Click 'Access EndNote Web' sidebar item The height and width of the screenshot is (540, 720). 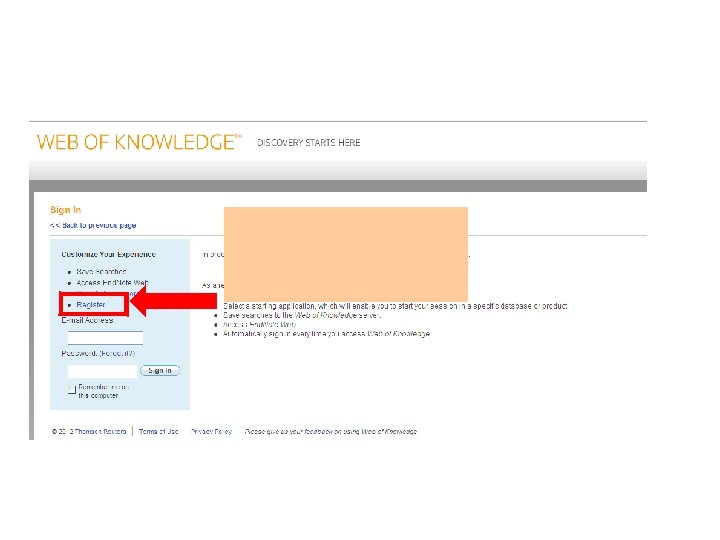pos(112,283)
